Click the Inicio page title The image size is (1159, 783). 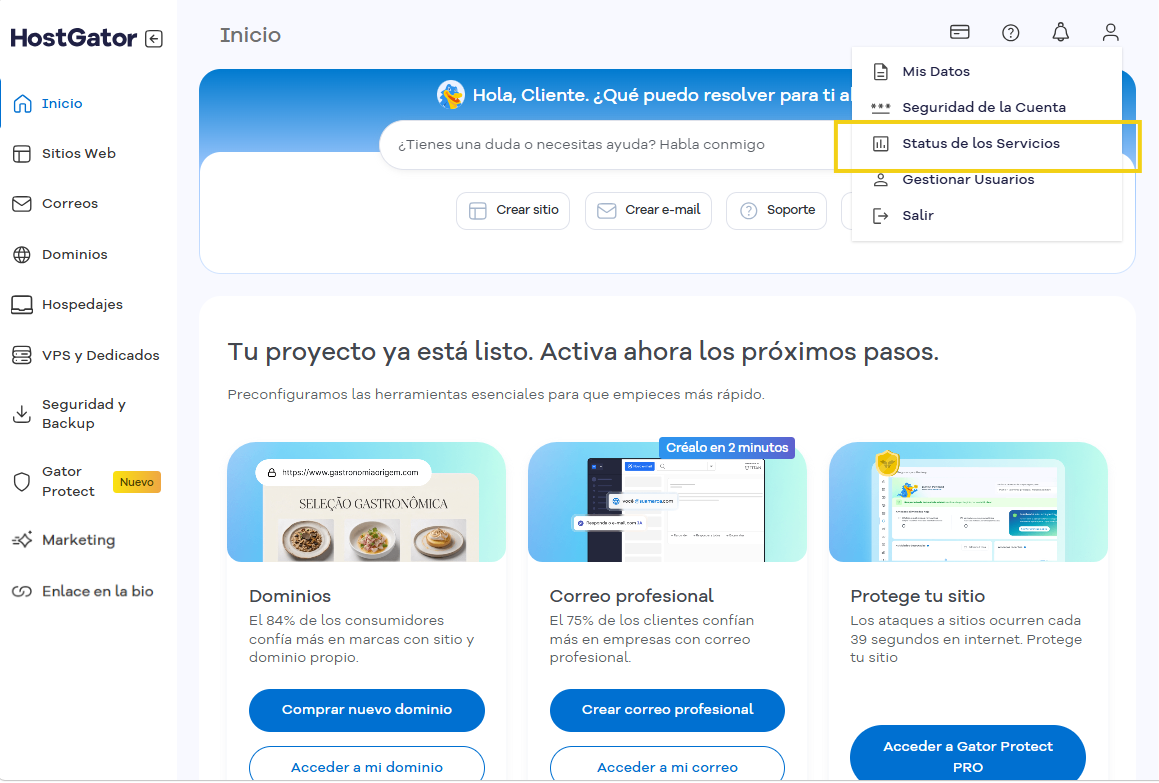point(251,35)
